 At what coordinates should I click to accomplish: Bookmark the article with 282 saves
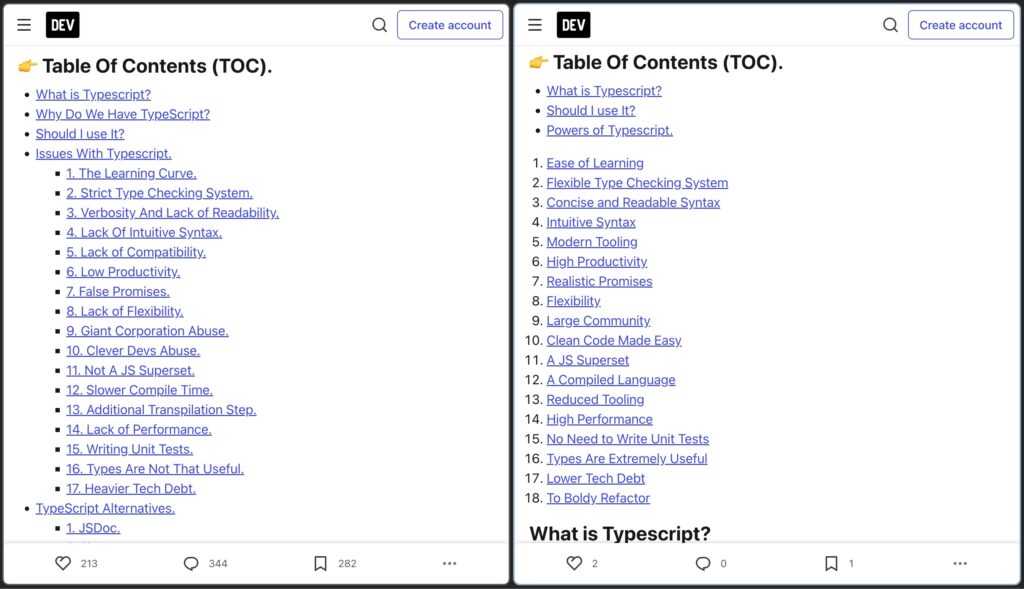click(320, 563)
